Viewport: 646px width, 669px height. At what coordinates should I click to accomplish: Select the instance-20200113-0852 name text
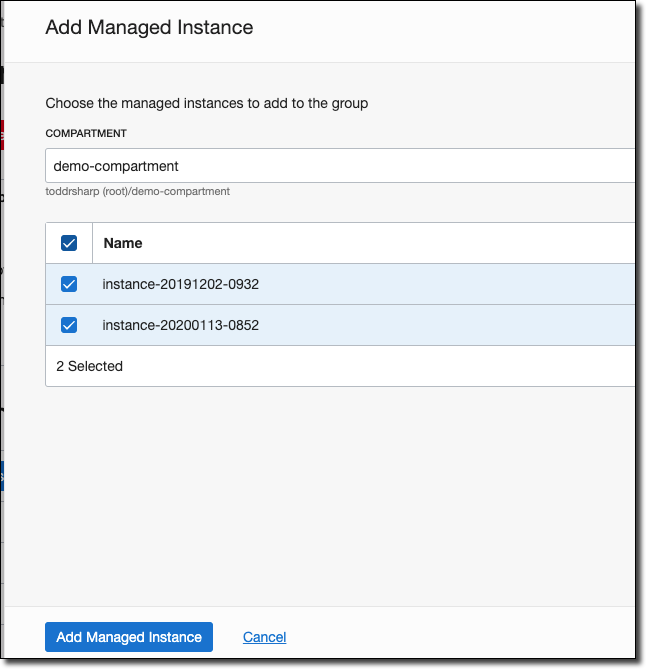click(x=181, y=325)
